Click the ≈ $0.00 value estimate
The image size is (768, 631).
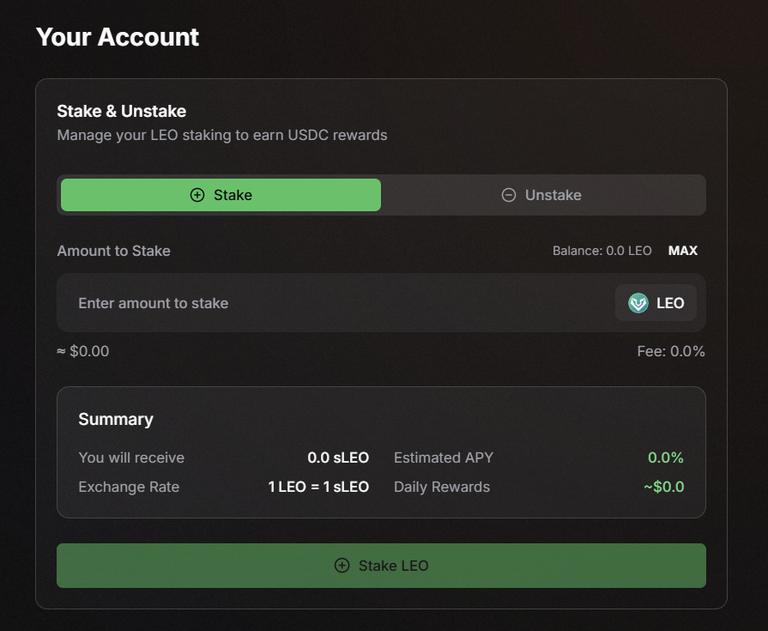pyautogui.click(x=83, y=351)
